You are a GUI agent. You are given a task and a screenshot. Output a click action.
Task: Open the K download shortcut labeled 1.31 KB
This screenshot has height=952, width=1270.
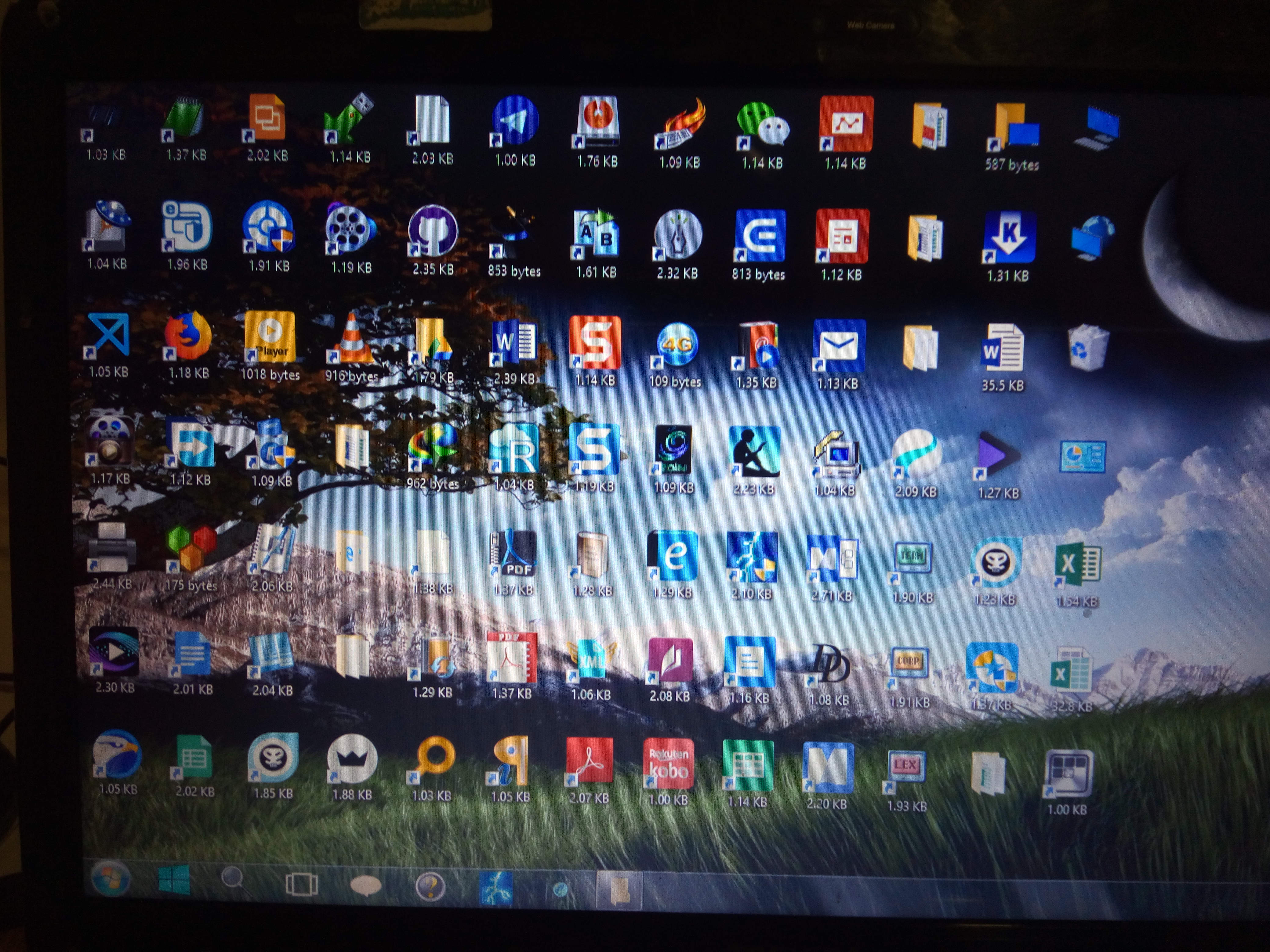(x=1009, y=238)
